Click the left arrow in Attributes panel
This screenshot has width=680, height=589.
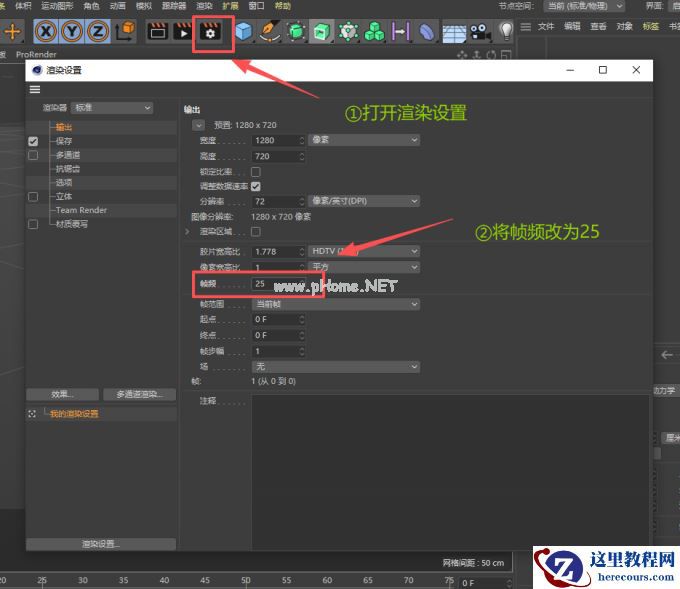(667, 355)
